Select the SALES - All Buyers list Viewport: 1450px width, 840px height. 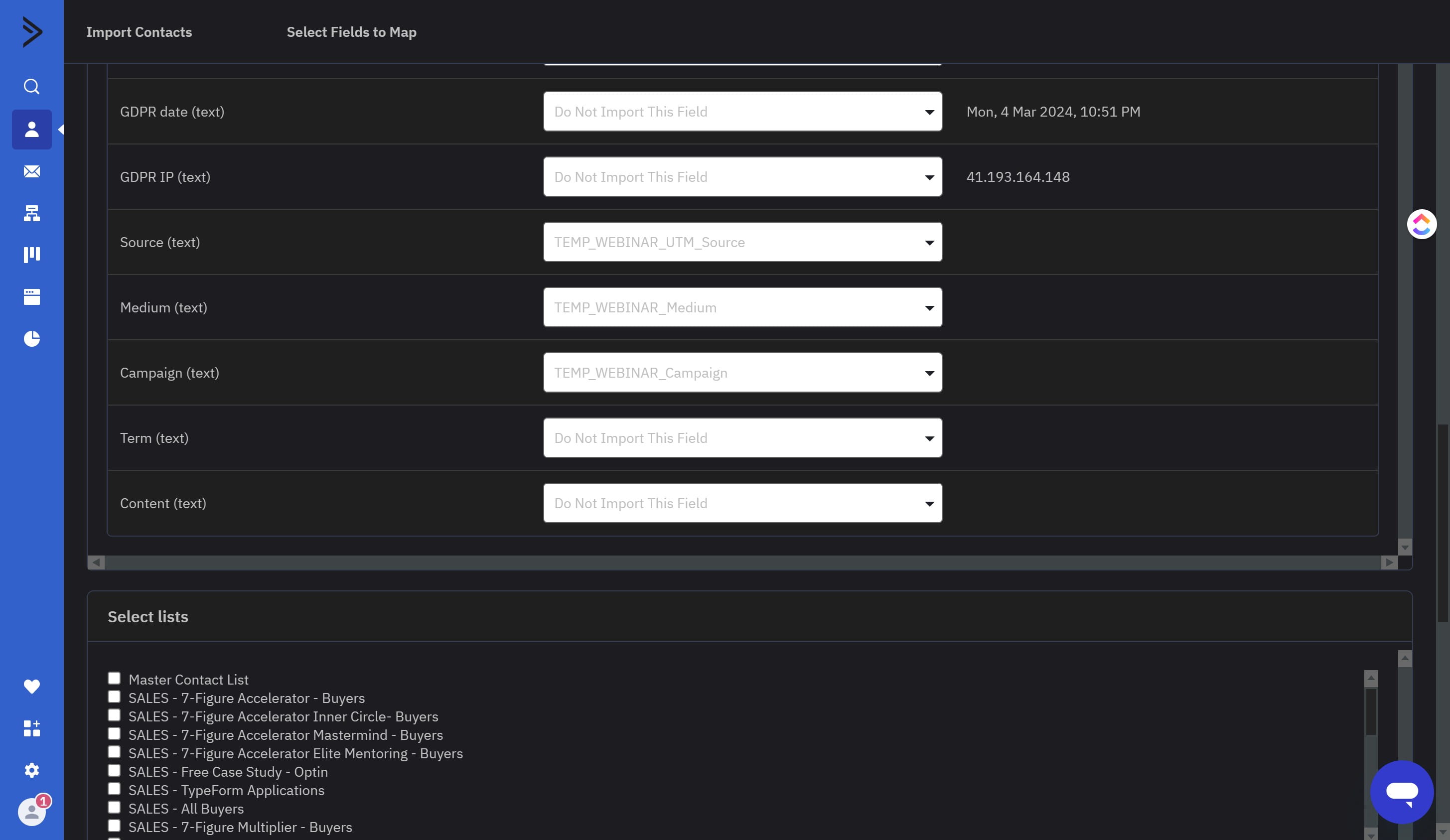(x=114, y=807)
